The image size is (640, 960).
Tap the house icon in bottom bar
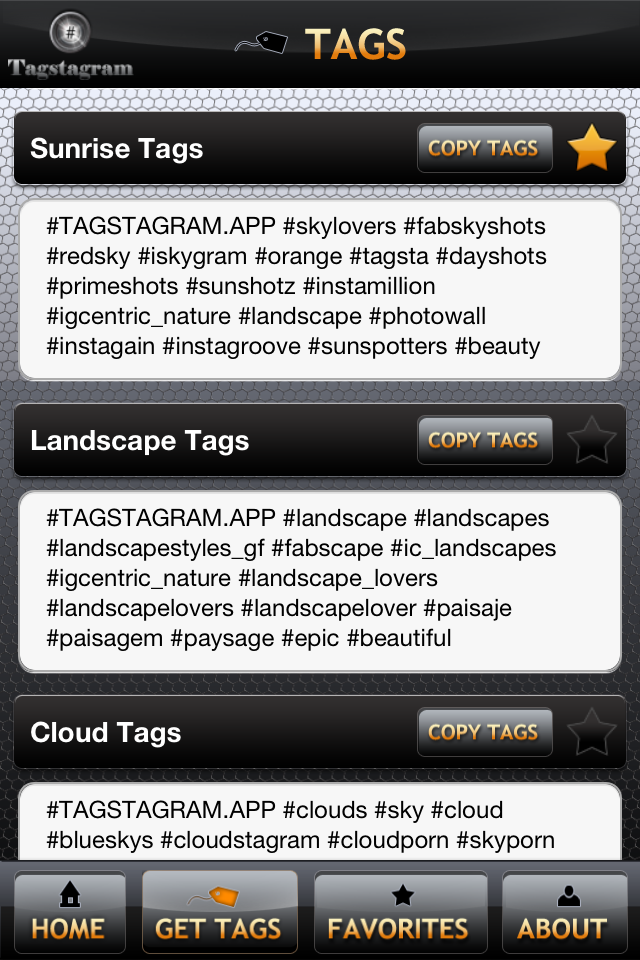[x=69, y=893]
